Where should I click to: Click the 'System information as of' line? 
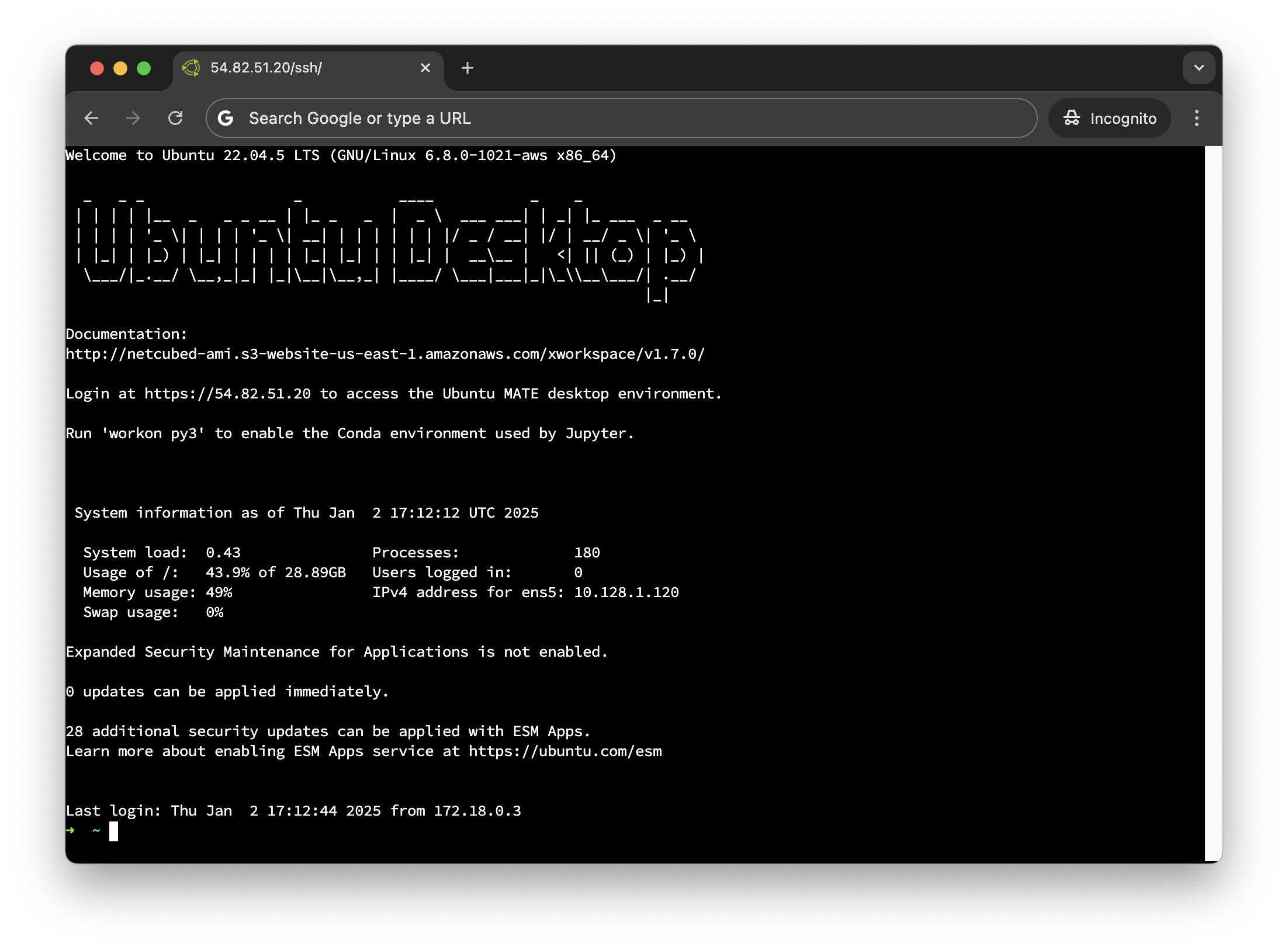click(x=306, y=513)
